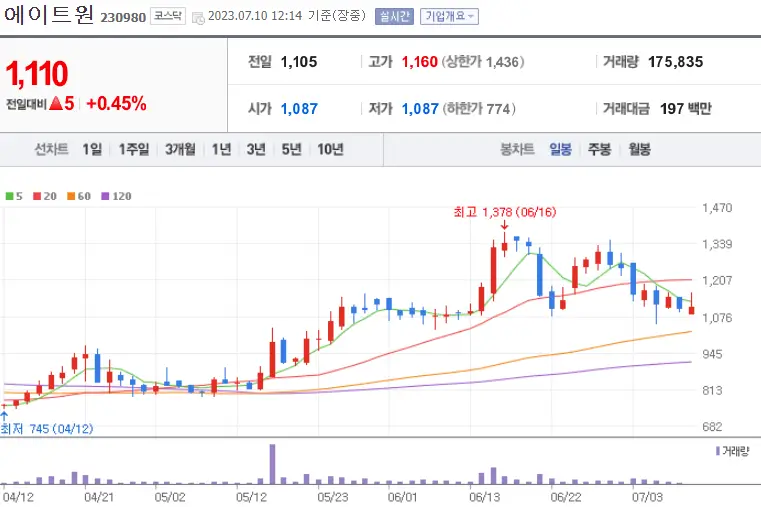This screenshot has height=507, width=761.
Task: Click the green 5-day moving average swatch
Action: point(9,196)
